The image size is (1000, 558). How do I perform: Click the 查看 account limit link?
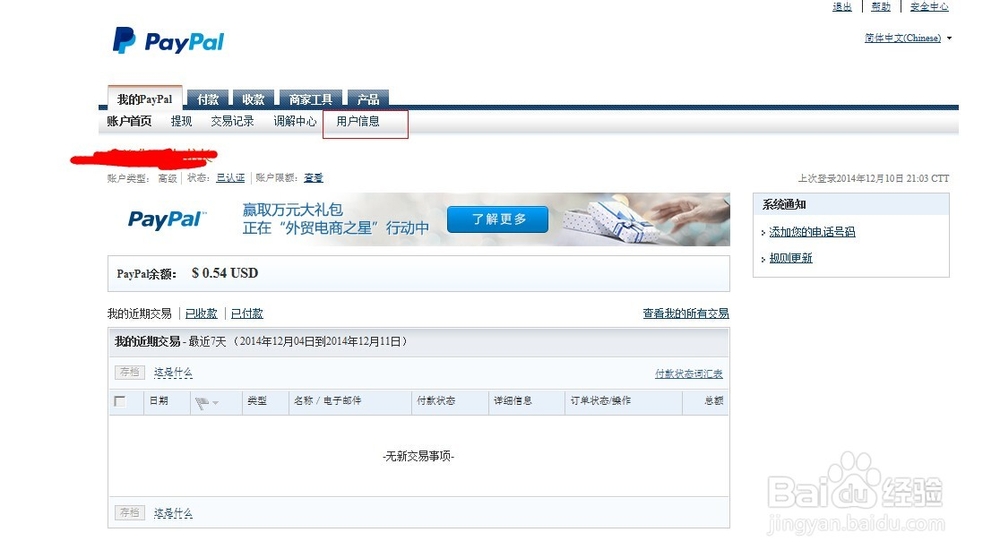(313, 178)
